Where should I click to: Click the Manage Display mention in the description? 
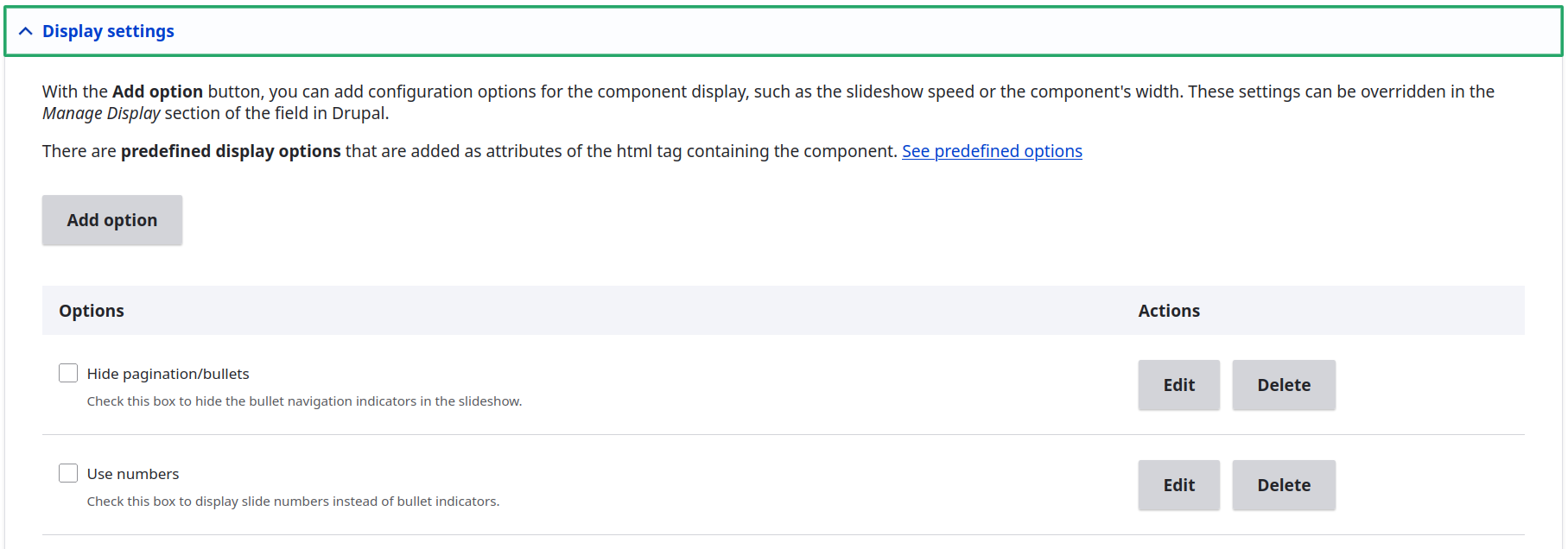[100, 113]
